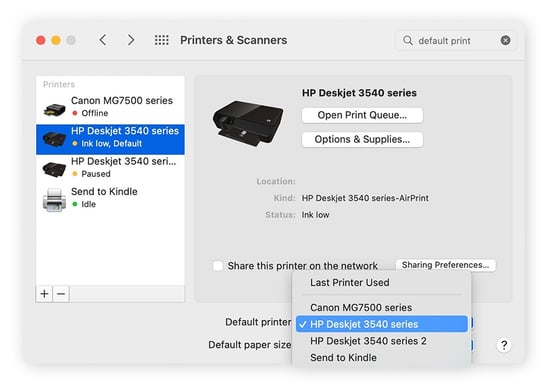Select idle Send to Kindle printer
The width and height of the screenshot is (550, 391).
point(110,198)
